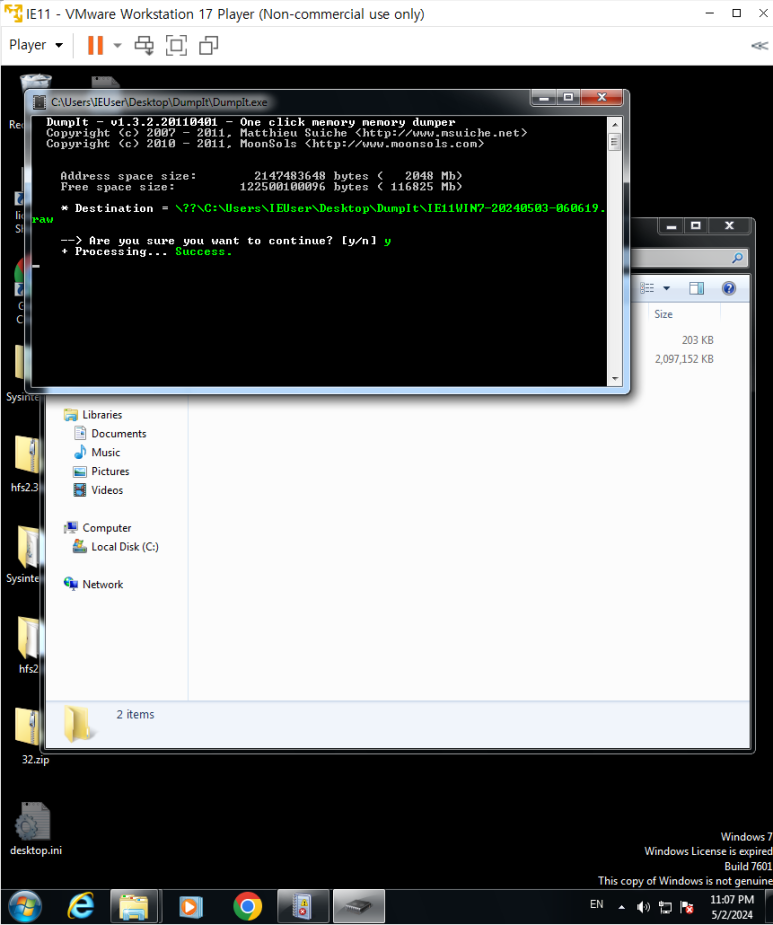Click the EN language indicator

click(x=597, y=904)
